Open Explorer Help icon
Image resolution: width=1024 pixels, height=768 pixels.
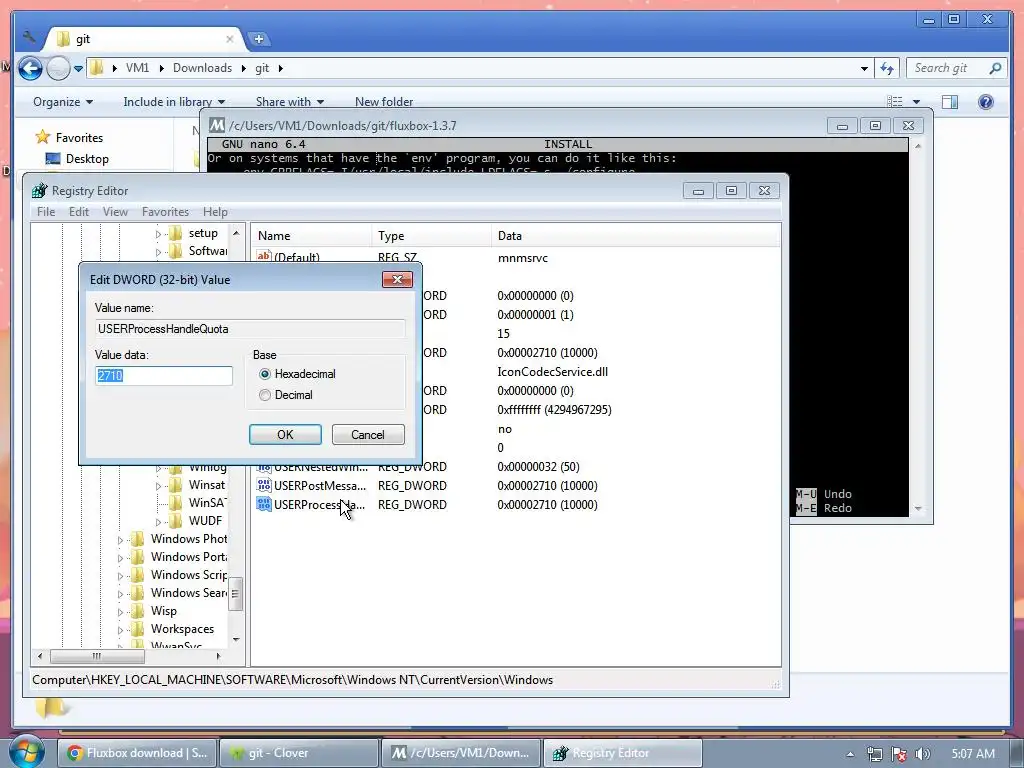coord(985,102)
